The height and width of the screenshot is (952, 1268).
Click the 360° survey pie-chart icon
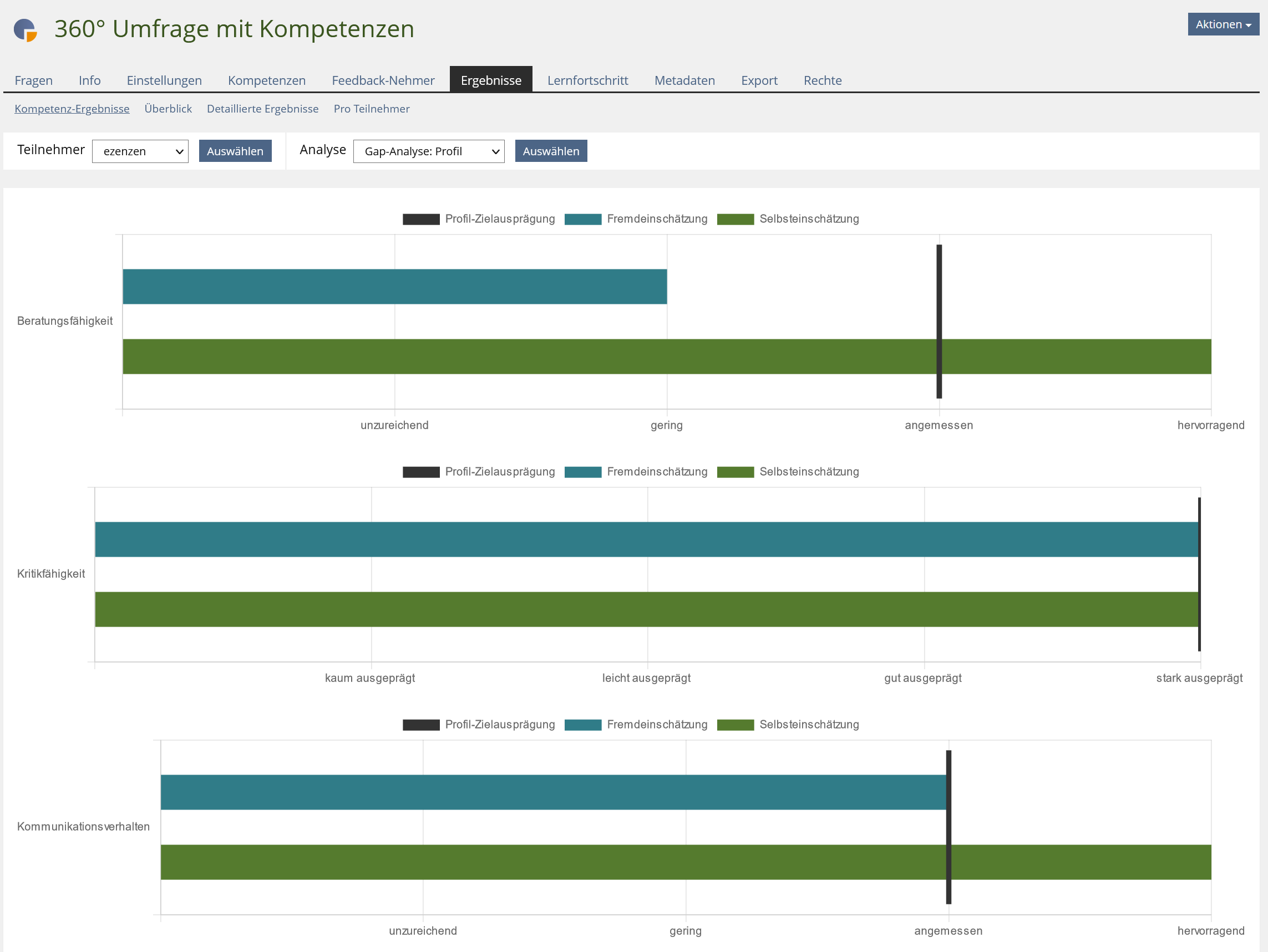click(x=25, y=30)
